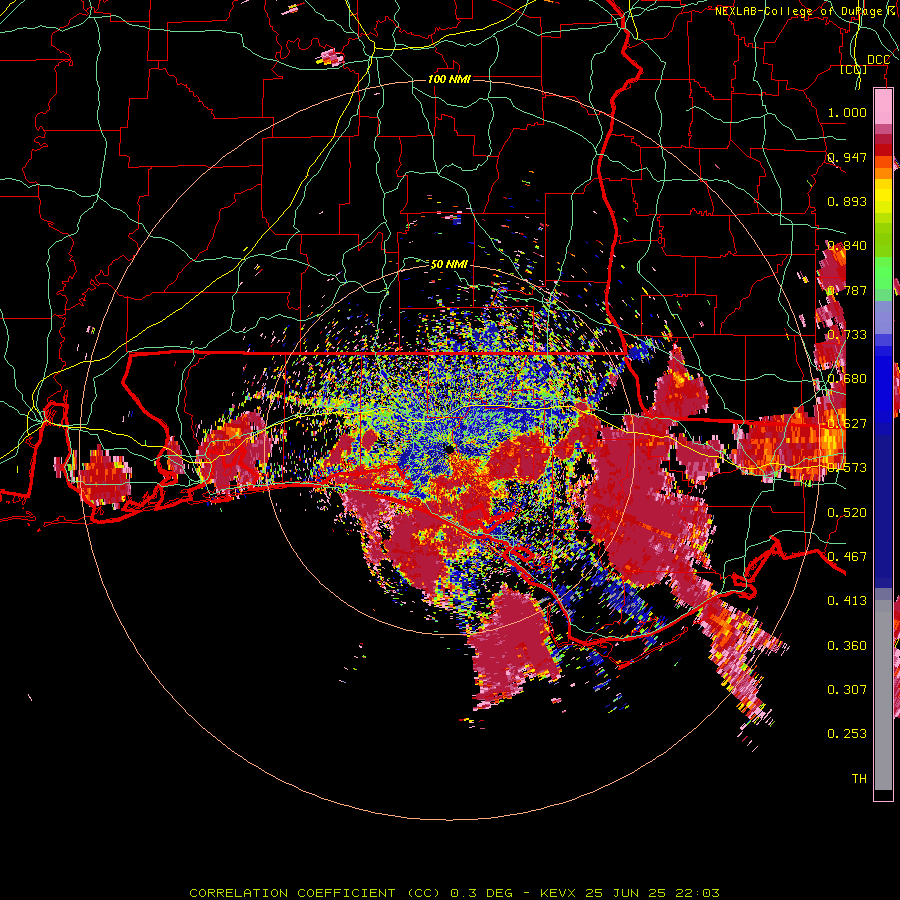Click the 0.680 scale value
This screenshot has height=900, width=900.
click(847, 379)
